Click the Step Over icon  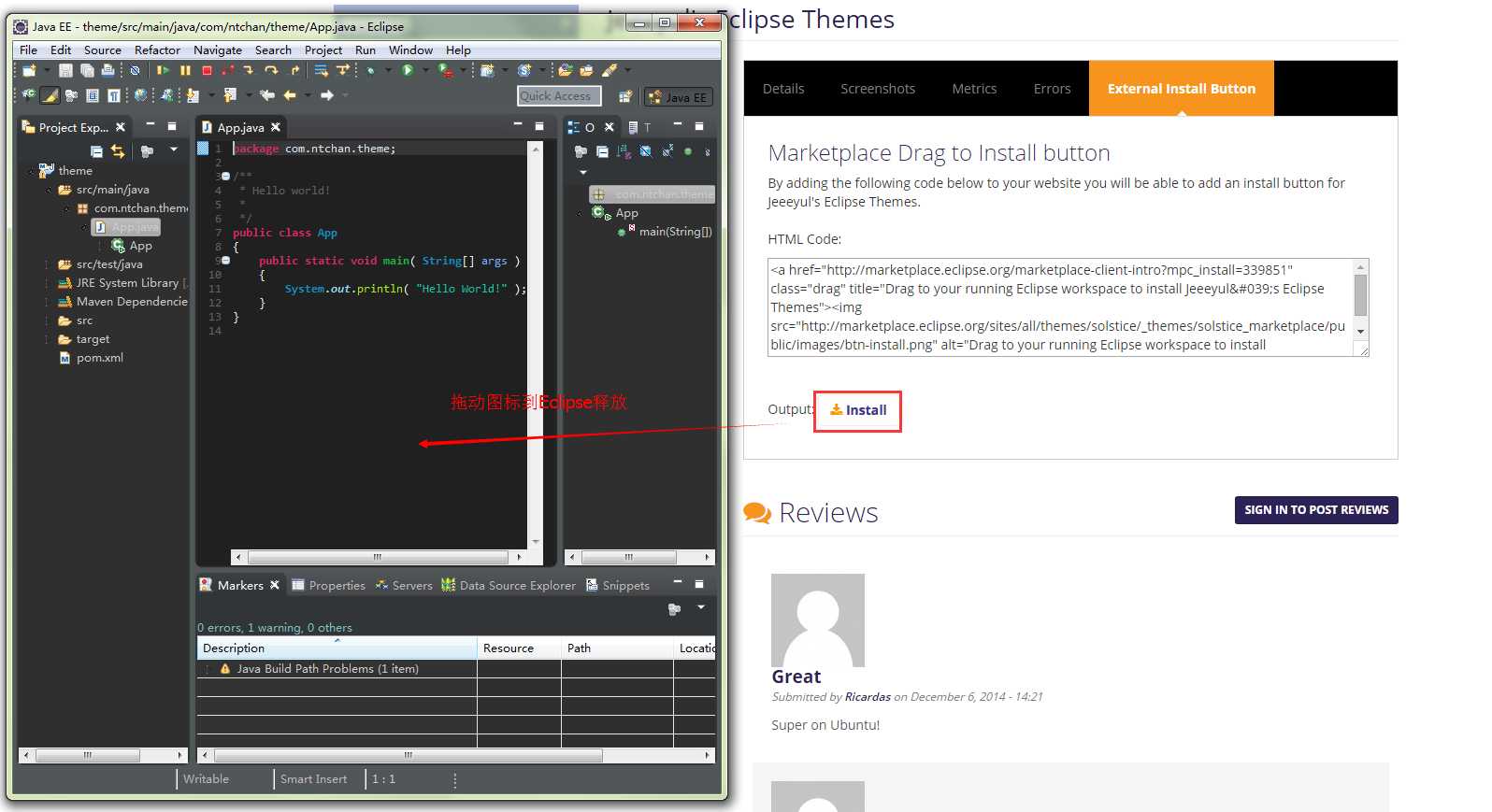click(271, 70)
